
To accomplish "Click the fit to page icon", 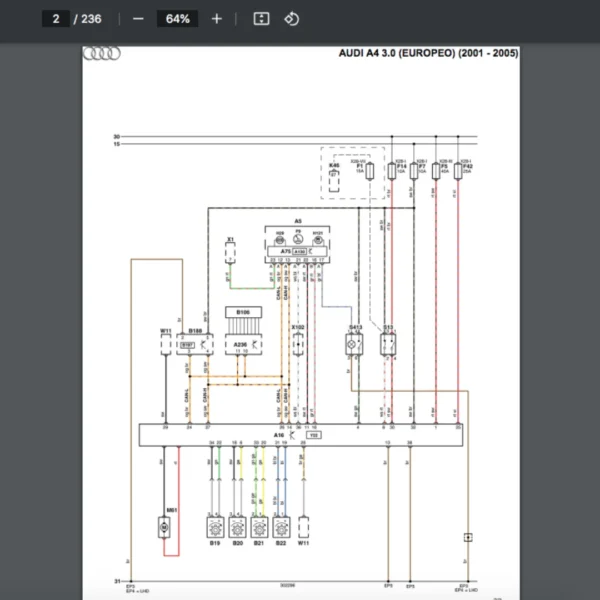I will click(261, 19).
